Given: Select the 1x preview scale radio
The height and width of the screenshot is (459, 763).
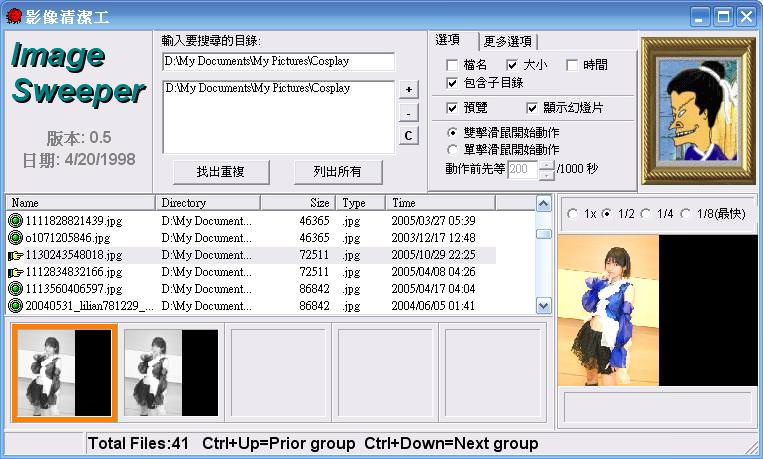Looking at the screenshot, I should 572,214.
